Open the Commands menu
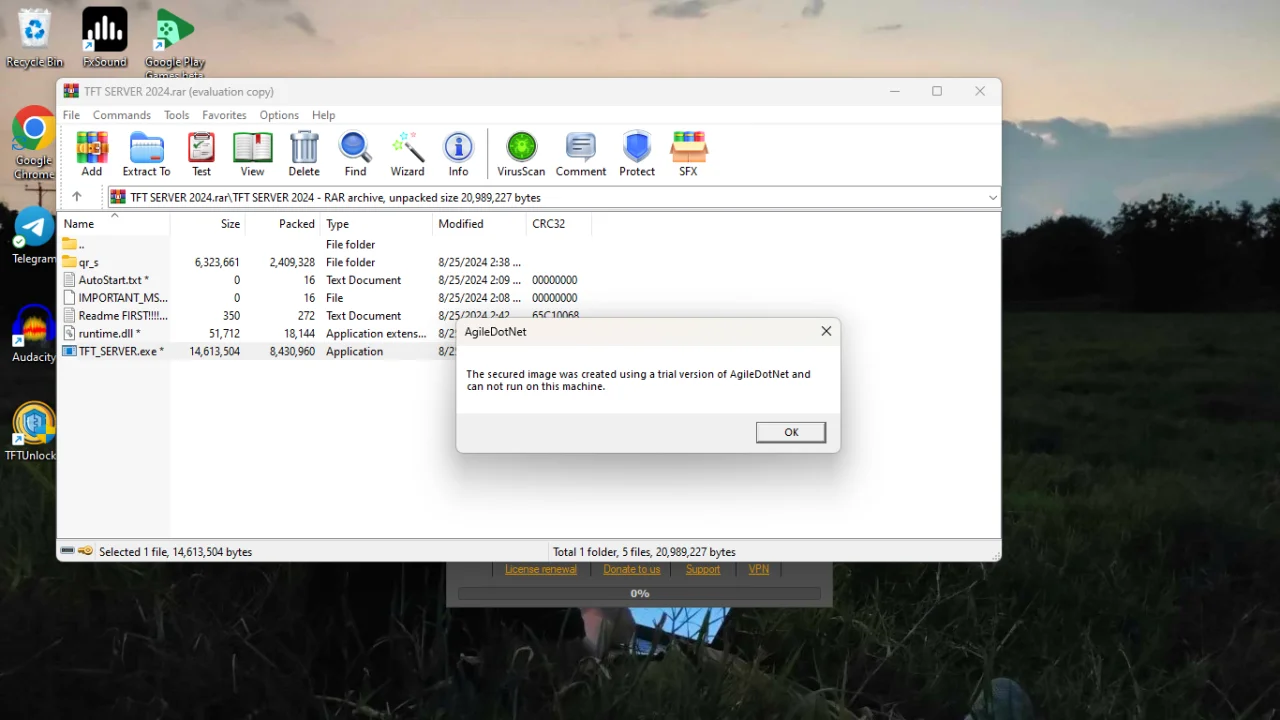Screen dimensions: 1280x720 (x=122, y=115)
